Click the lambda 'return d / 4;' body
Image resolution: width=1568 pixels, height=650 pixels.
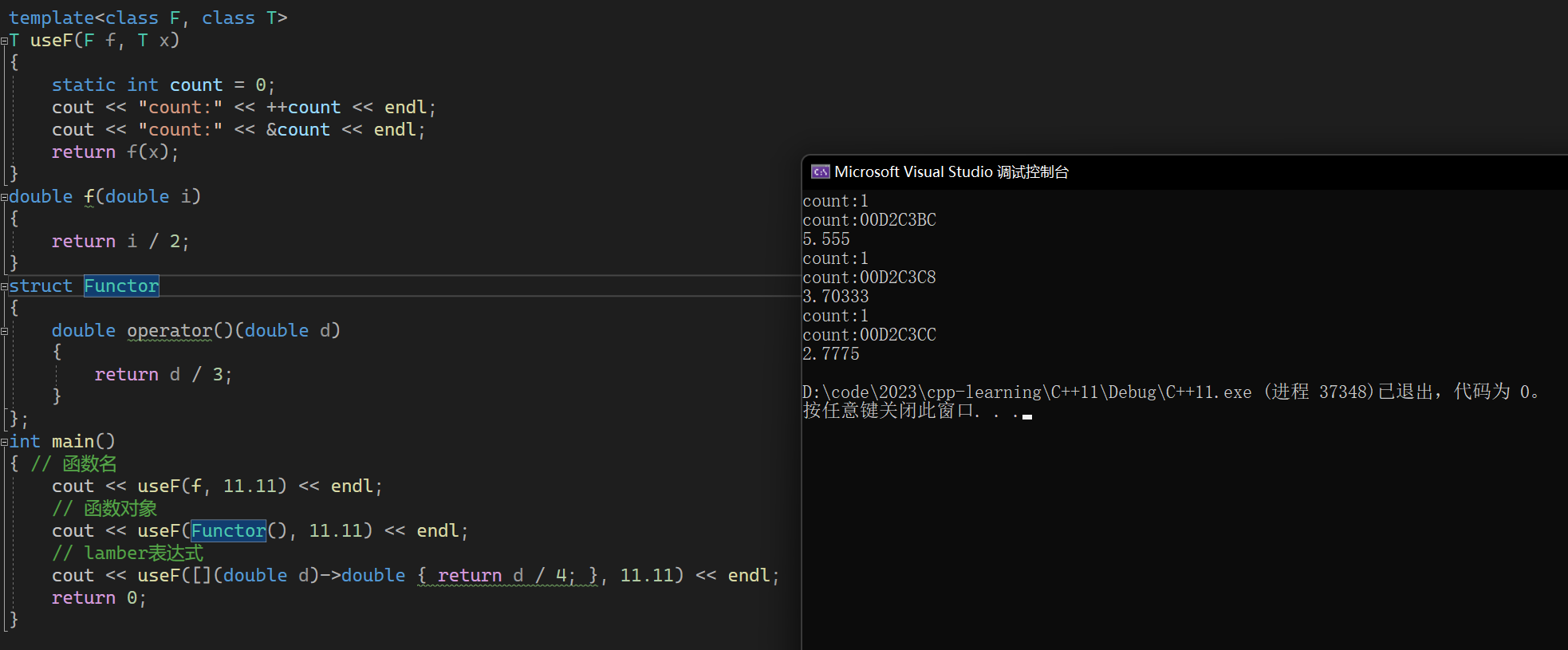506,575
